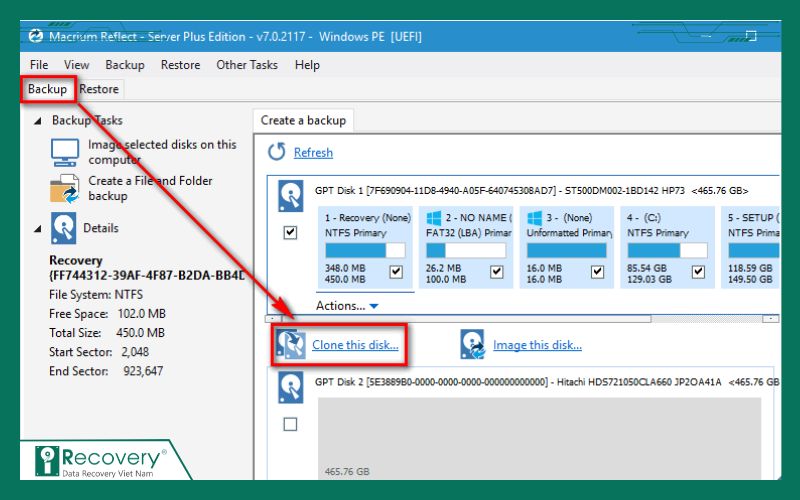This screenshot has height=500, width=800.
Task: Open the Other Tasks menu
Action: click(x=247, y=65)
